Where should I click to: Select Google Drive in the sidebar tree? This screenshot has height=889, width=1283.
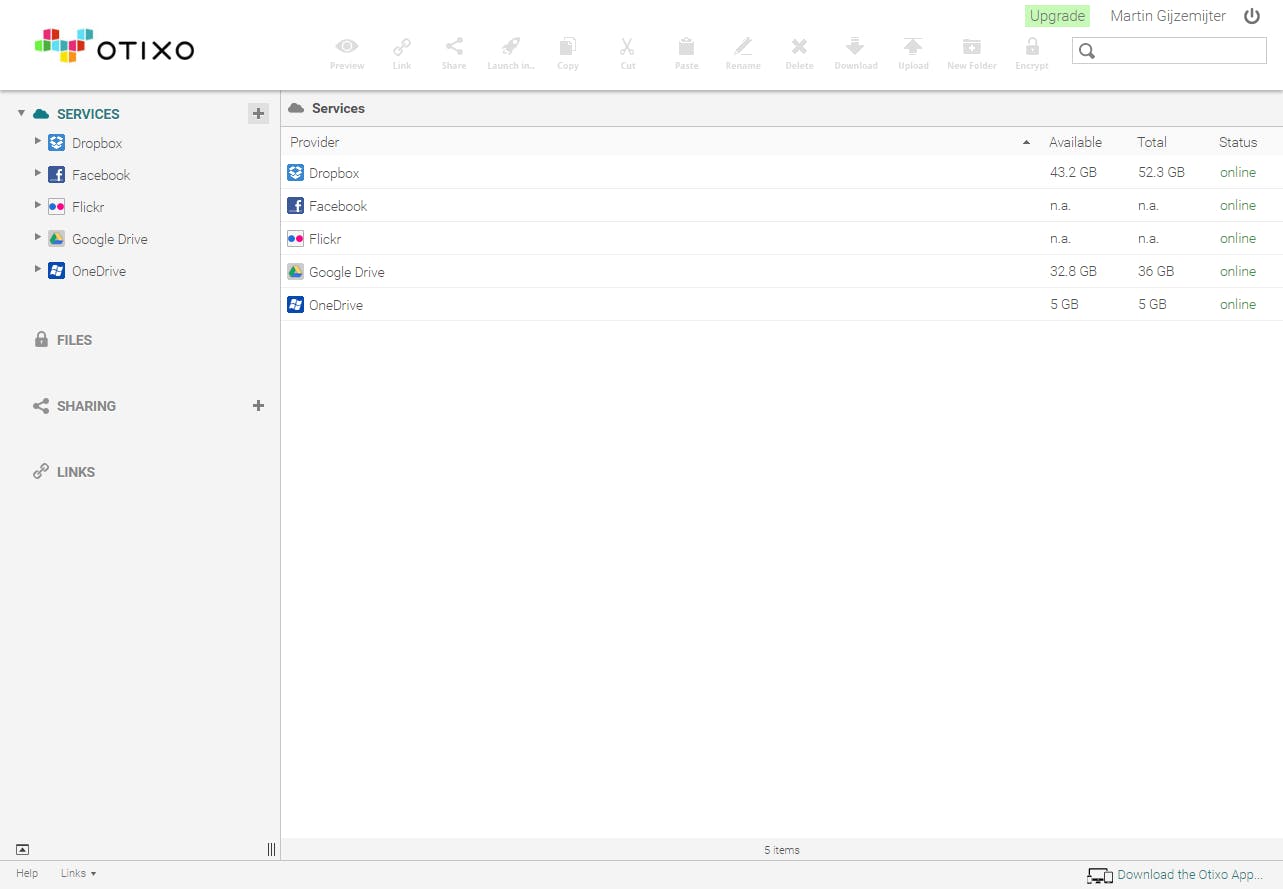coord(110,239)
